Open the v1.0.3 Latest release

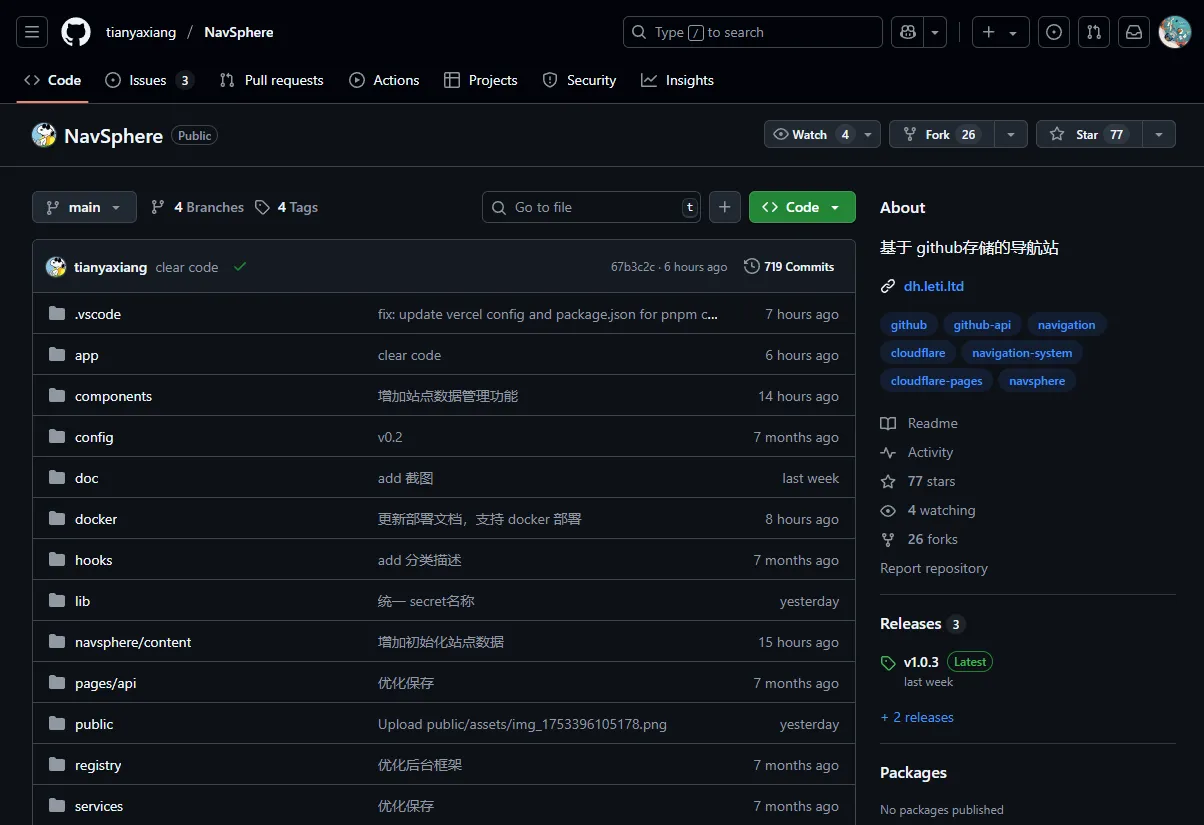click(948, 662)
